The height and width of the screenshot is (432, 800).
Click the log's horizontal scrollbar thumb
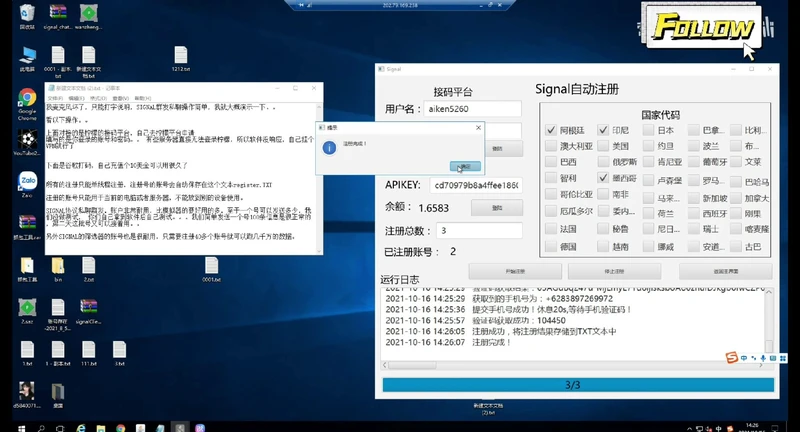point(412,365)
